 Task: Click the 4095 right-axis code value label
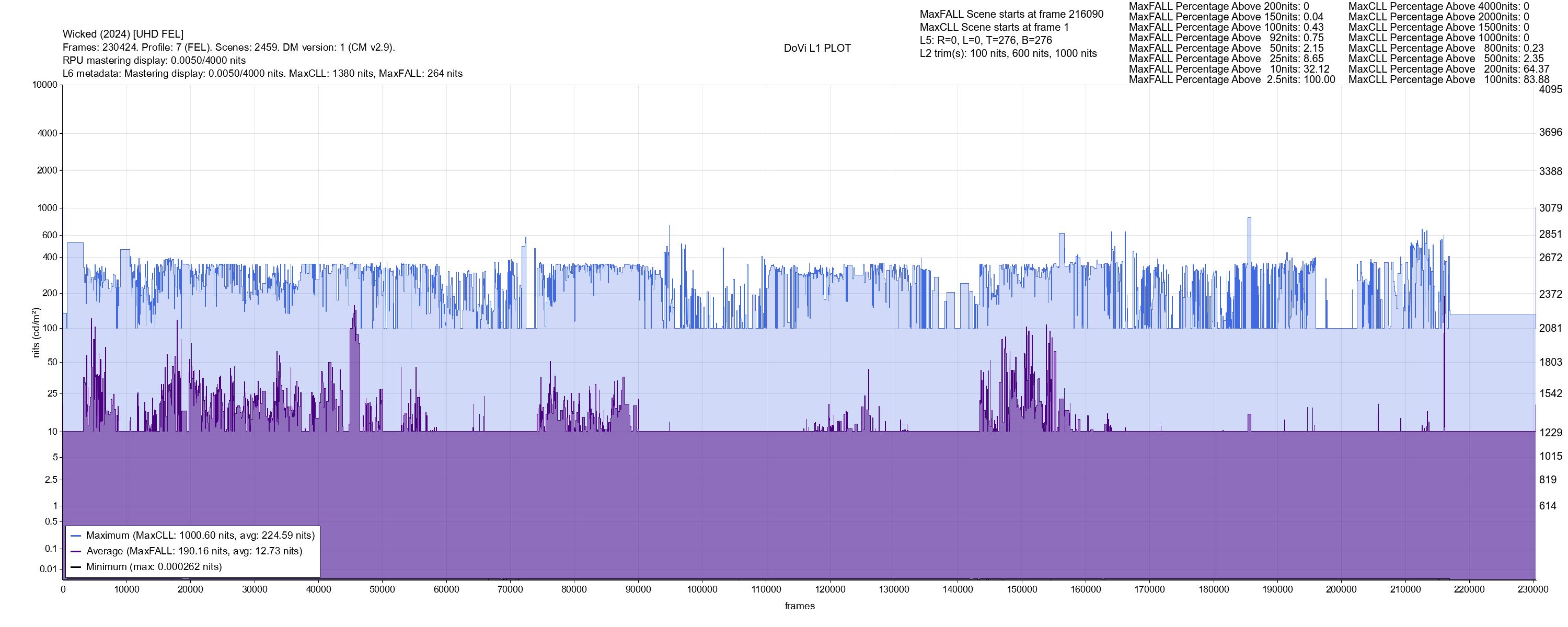point(1550,89)
